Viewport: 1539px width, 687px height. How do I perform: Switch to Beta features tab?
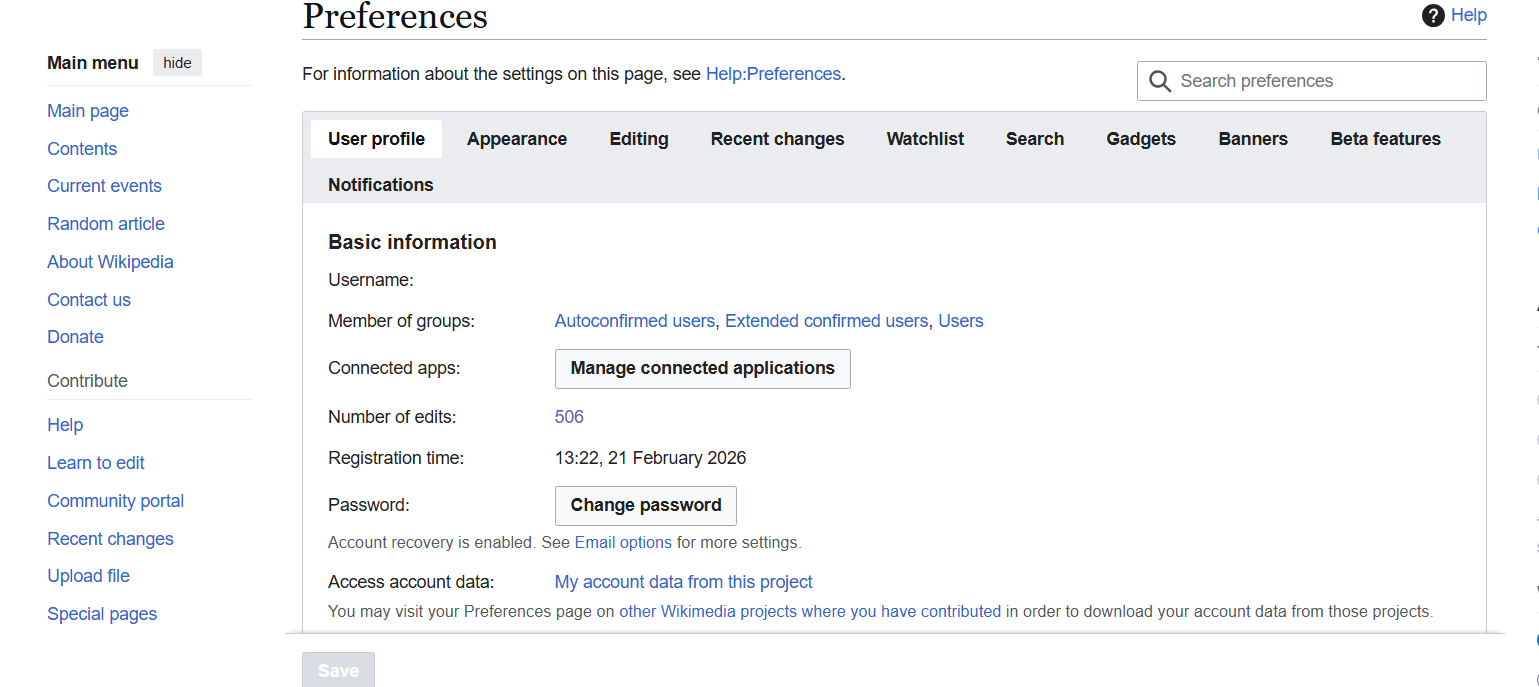(x=1385, y=139)
